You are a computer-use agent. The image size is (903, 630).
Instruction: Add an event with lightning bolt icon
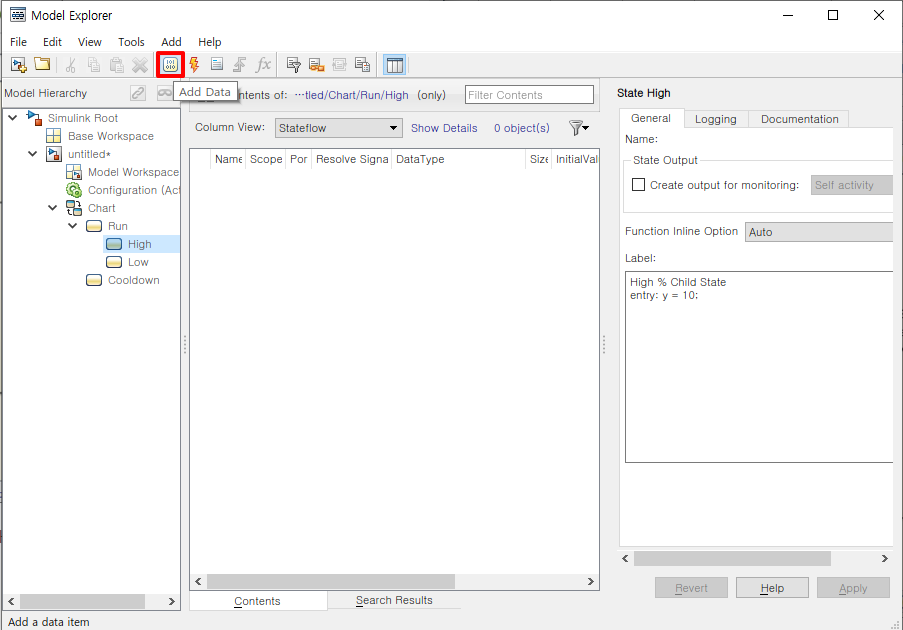194,64
